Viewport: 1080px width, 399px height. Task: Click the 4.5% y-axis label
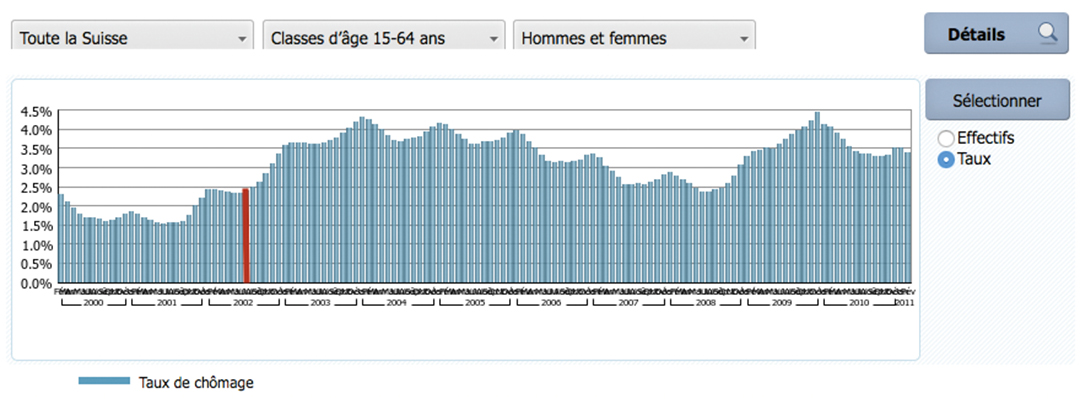click(38, 111)
